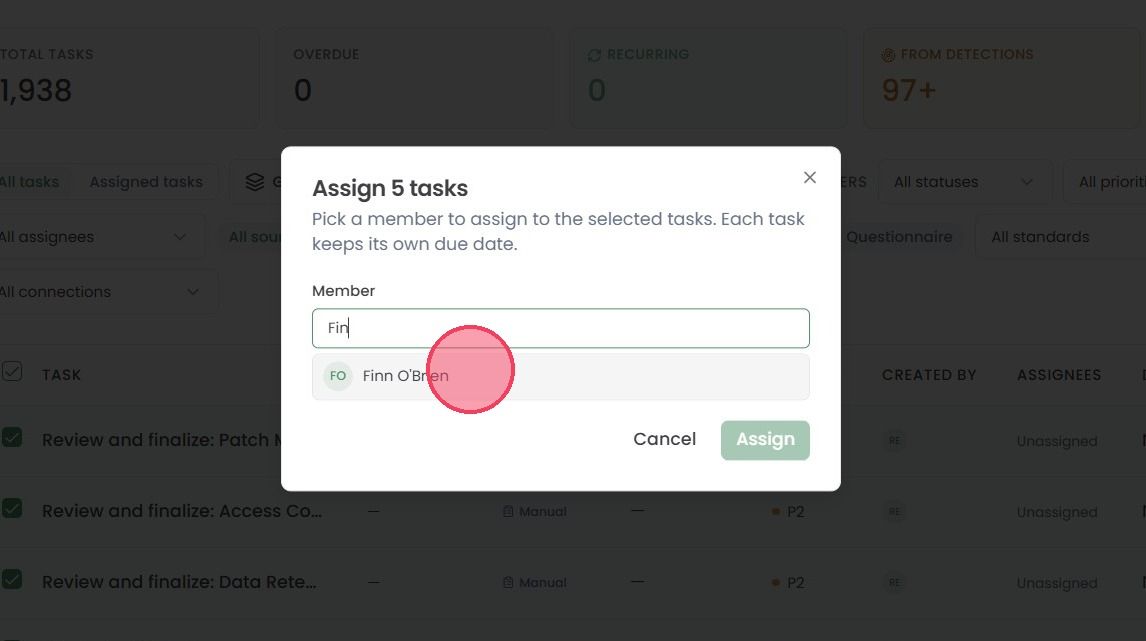Toggle the select-all tasks checkbox

point(12,371)
